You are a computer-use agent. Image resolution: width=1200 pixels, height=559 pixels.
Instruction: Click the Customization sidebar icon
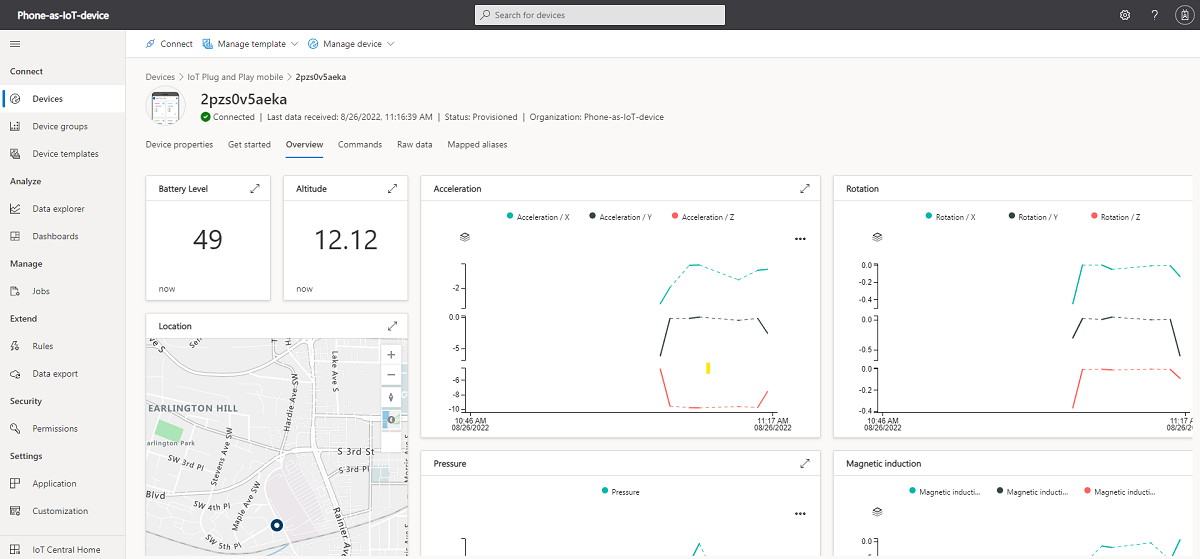click(15, 511)
